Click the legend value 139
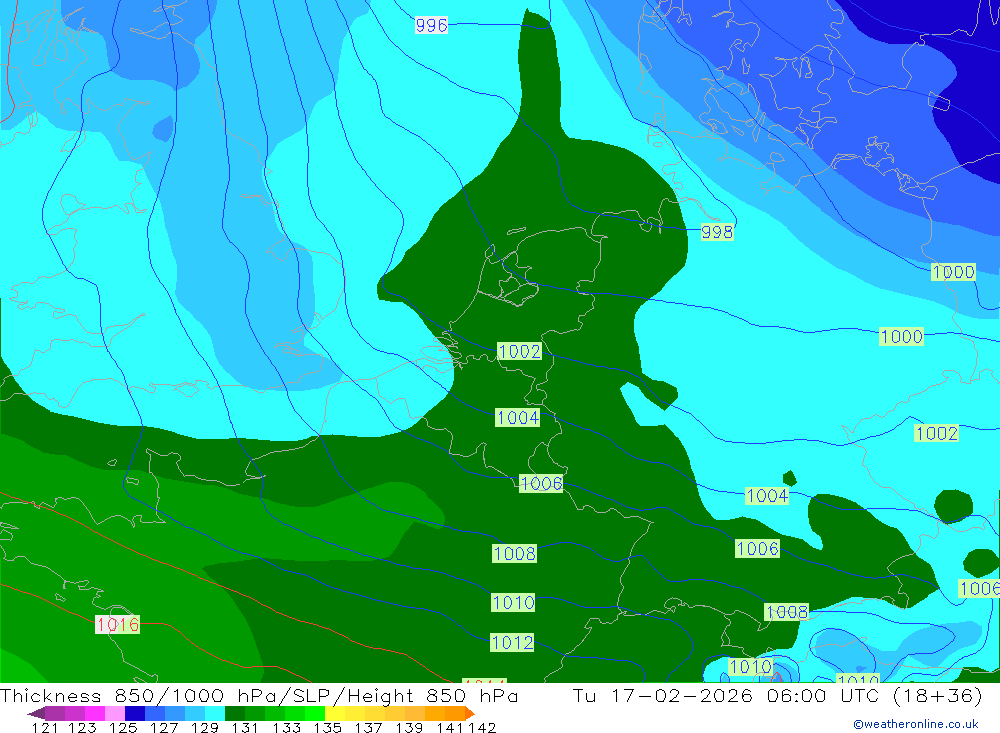 pyautogui.click(x=409, y=727)
